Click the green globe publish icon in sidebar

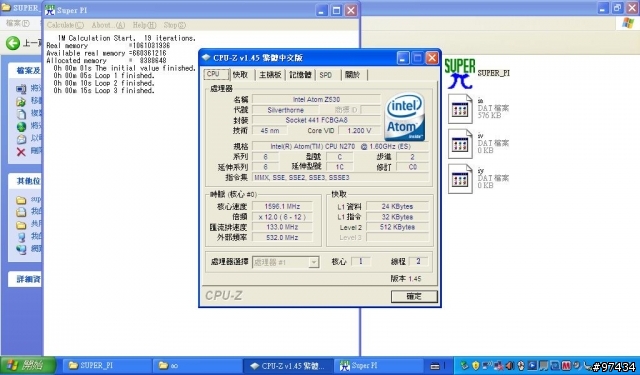click(21, 126)
